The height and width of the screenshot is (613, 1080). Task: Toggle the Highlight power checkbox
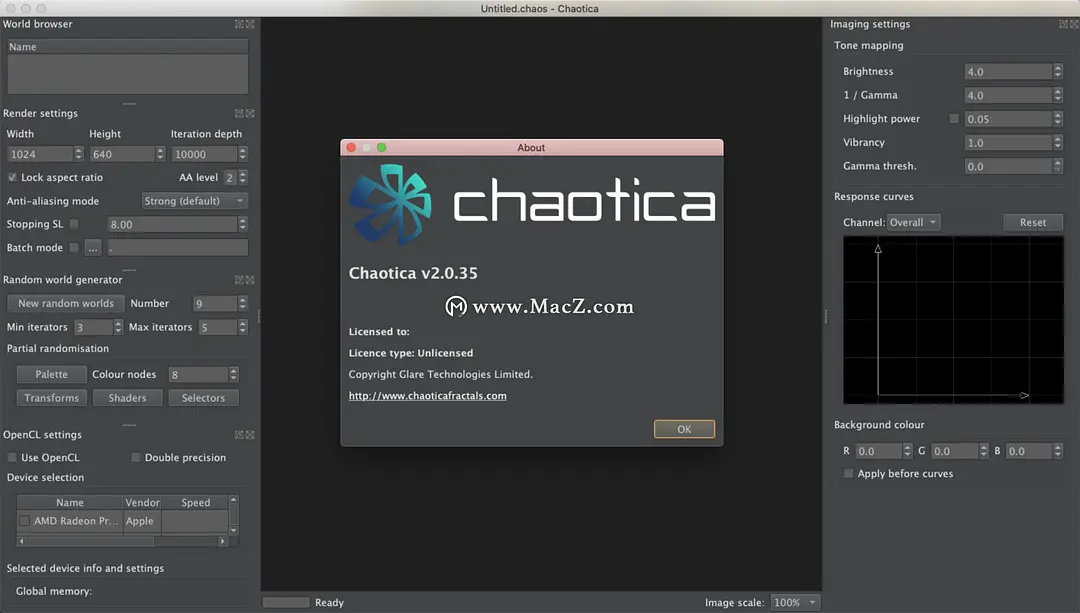[x=954, y=118]
